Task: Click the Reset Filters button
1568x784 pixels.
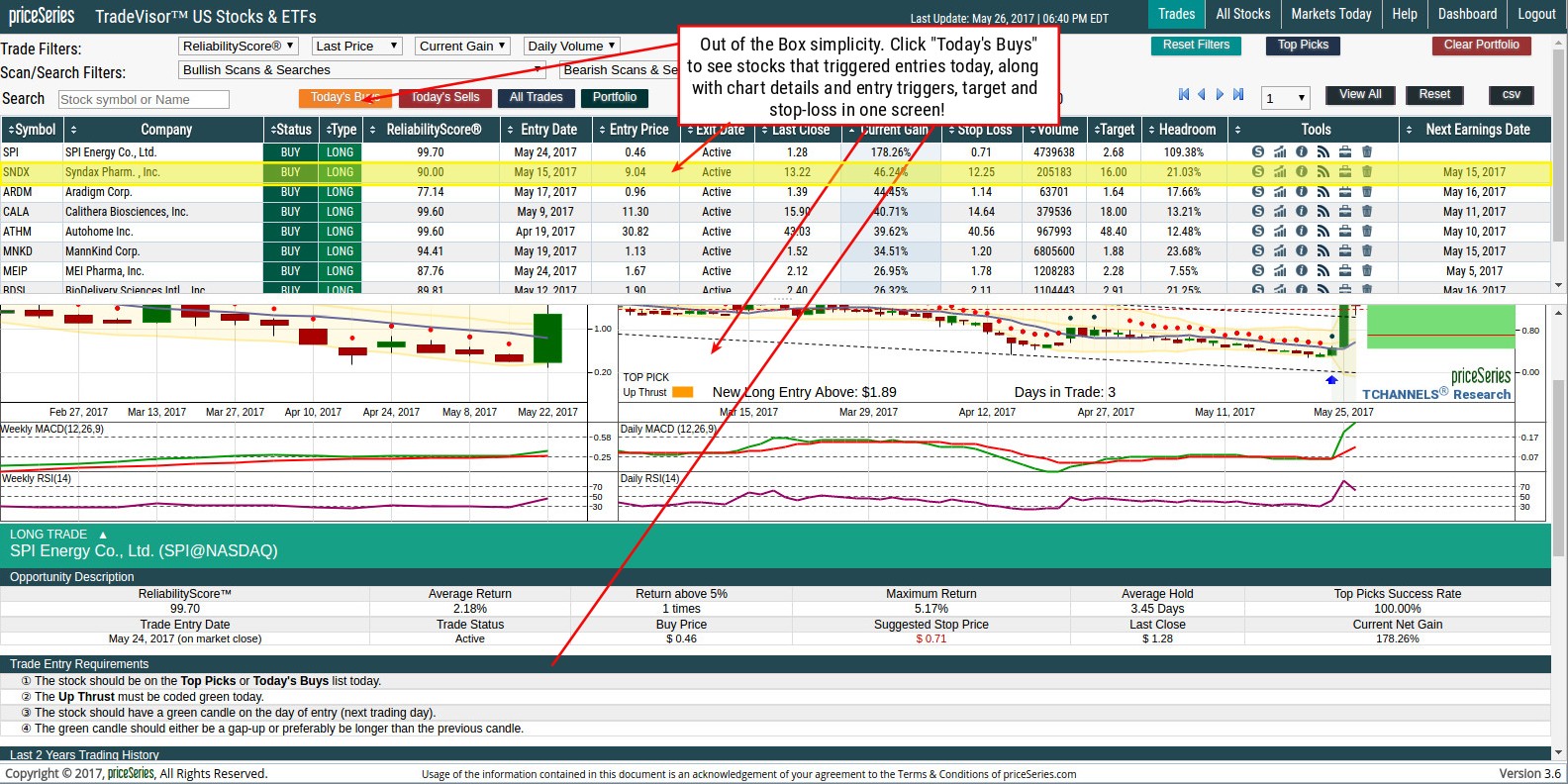Action: tap(1196, 45)
